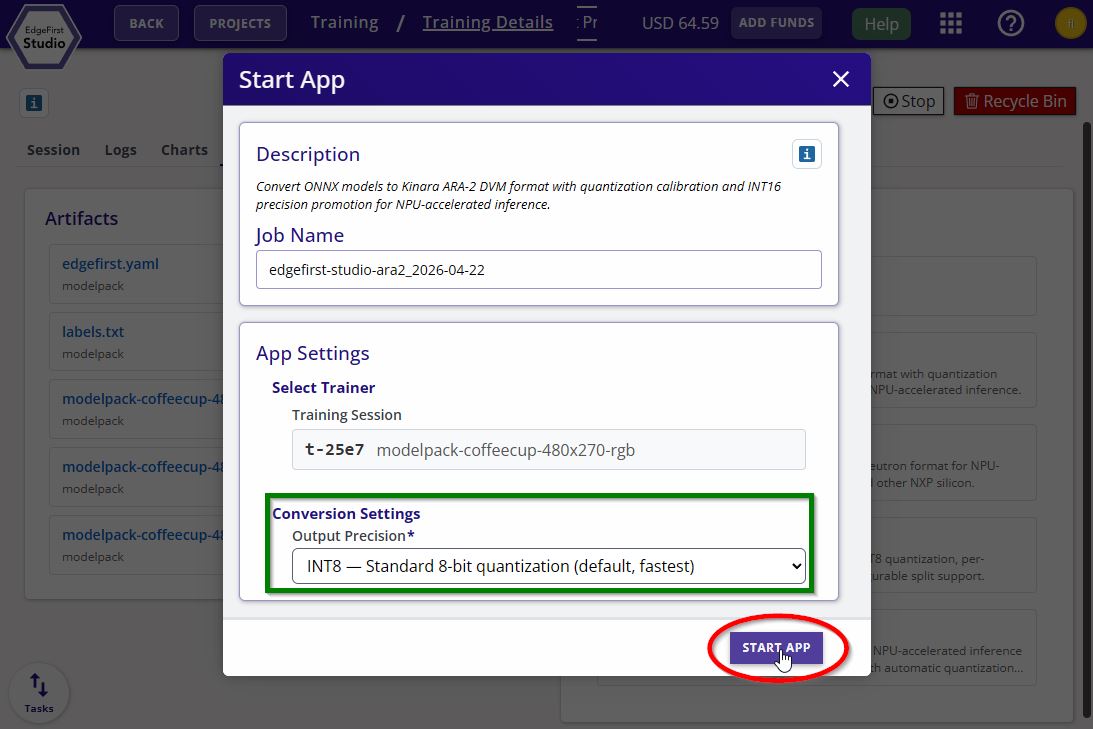Viewport: 1093px width, 729px height.
Task: Open the edgefirst.yaml artifact
Action: pyautogui.click(x=110, y=264)
